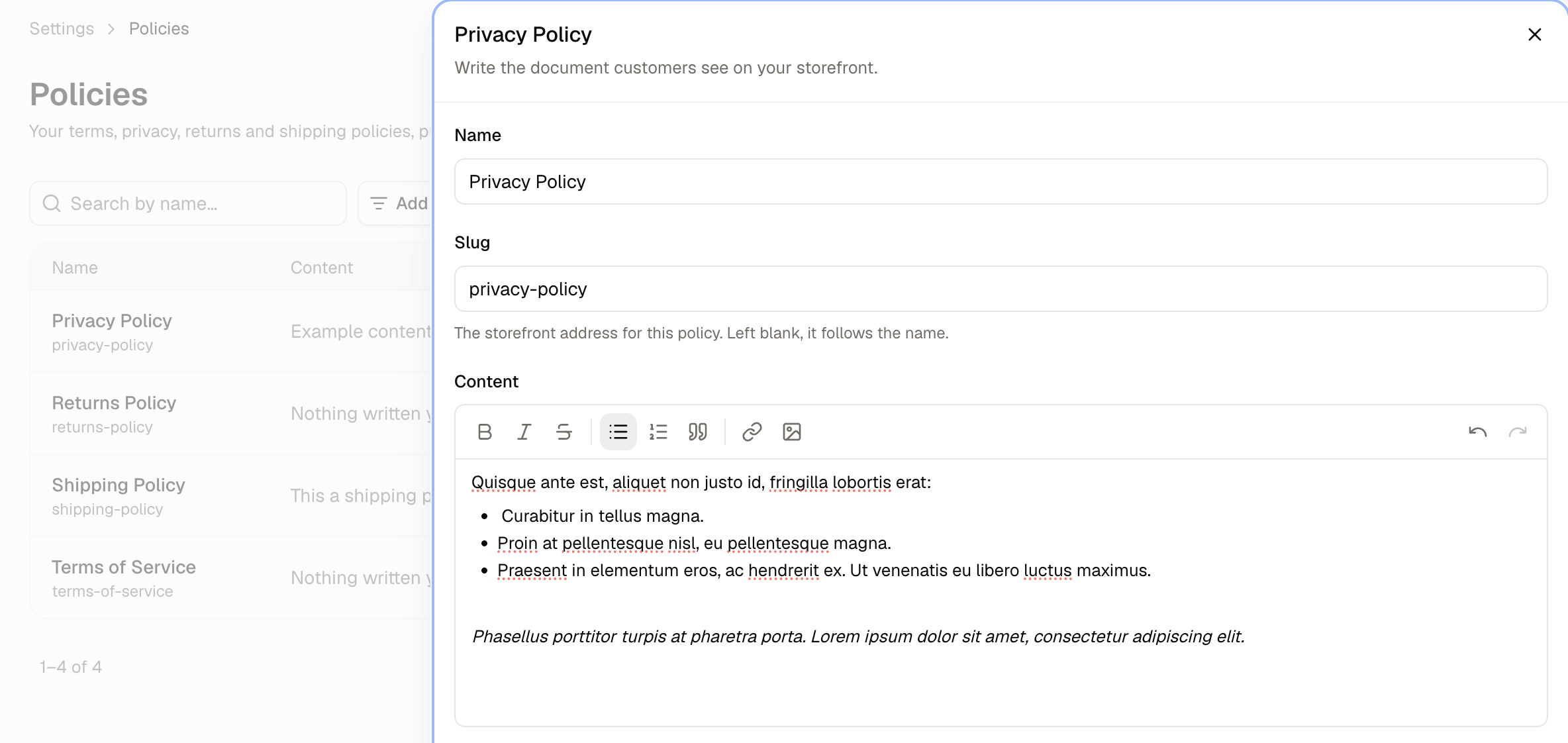
Task: Open the Privacy Policy table row
Action: pos(232,332)
